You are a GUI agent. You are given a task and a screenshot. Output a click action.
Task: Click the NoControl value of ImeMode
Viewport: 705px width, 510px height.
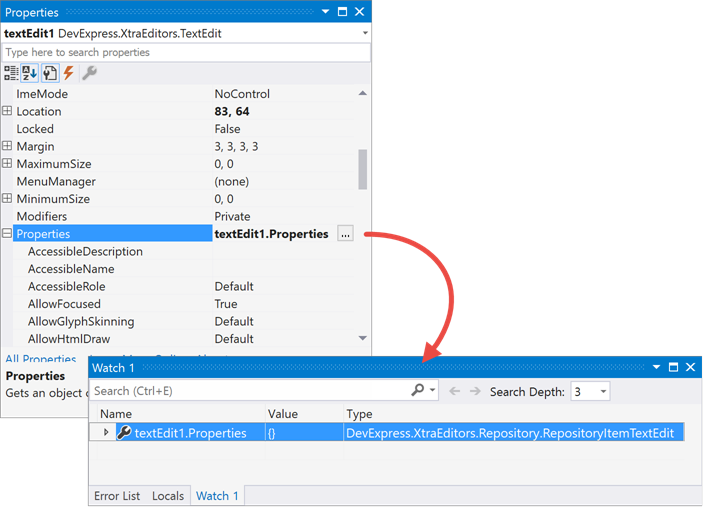click(242, 94)
